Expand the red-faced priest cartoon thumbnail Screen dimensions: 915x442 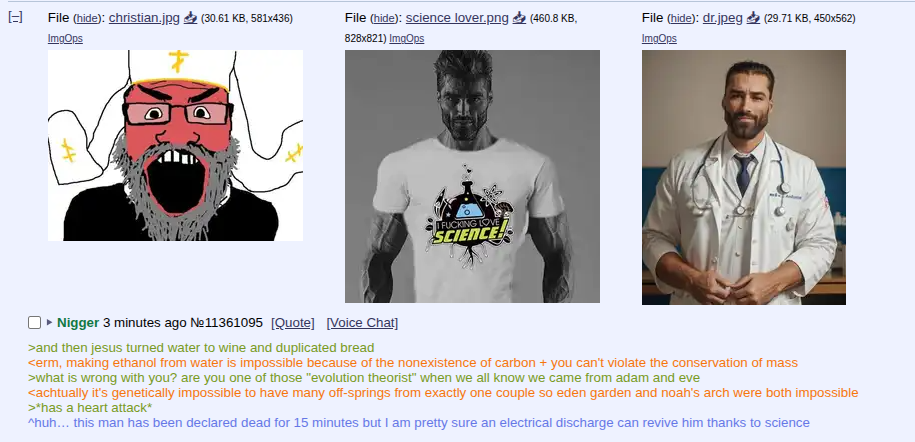(175, 145)
